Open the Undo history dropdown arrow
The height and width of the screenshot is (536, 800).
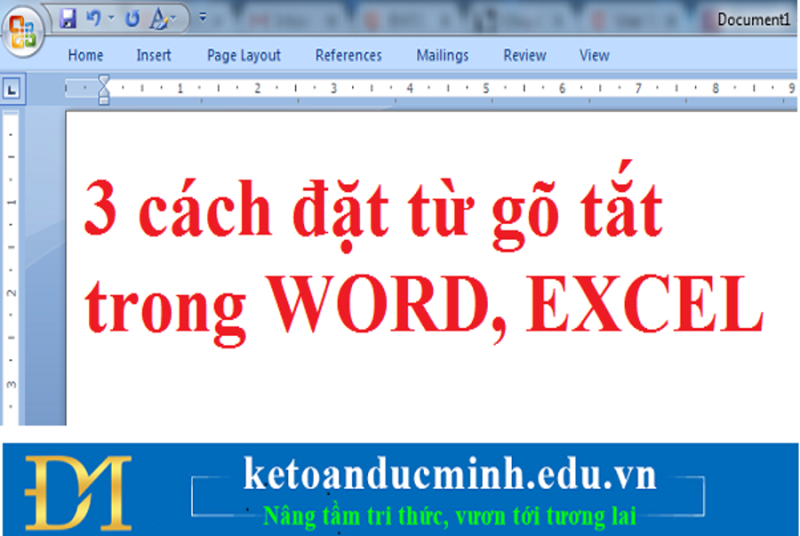pyautogui.click(x=111, y=19)
